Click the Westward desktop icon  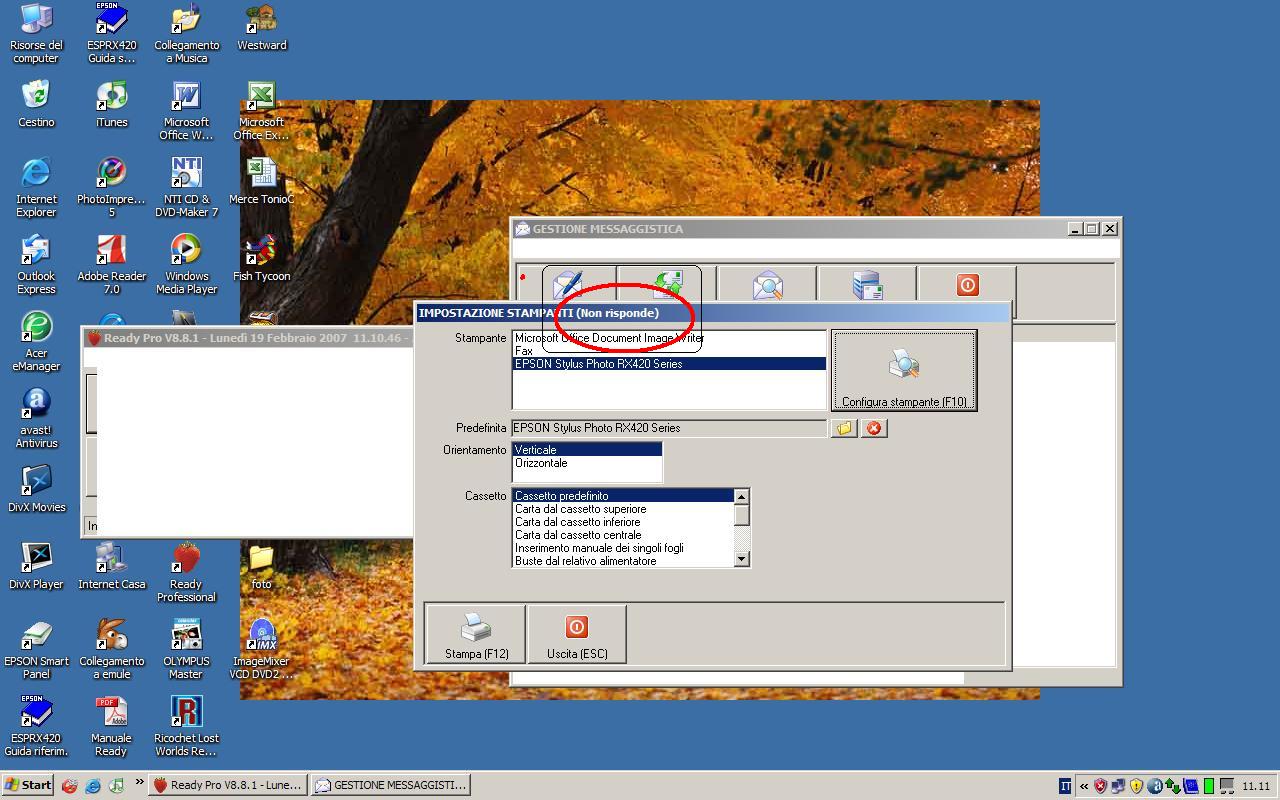[x=261, y=27]
